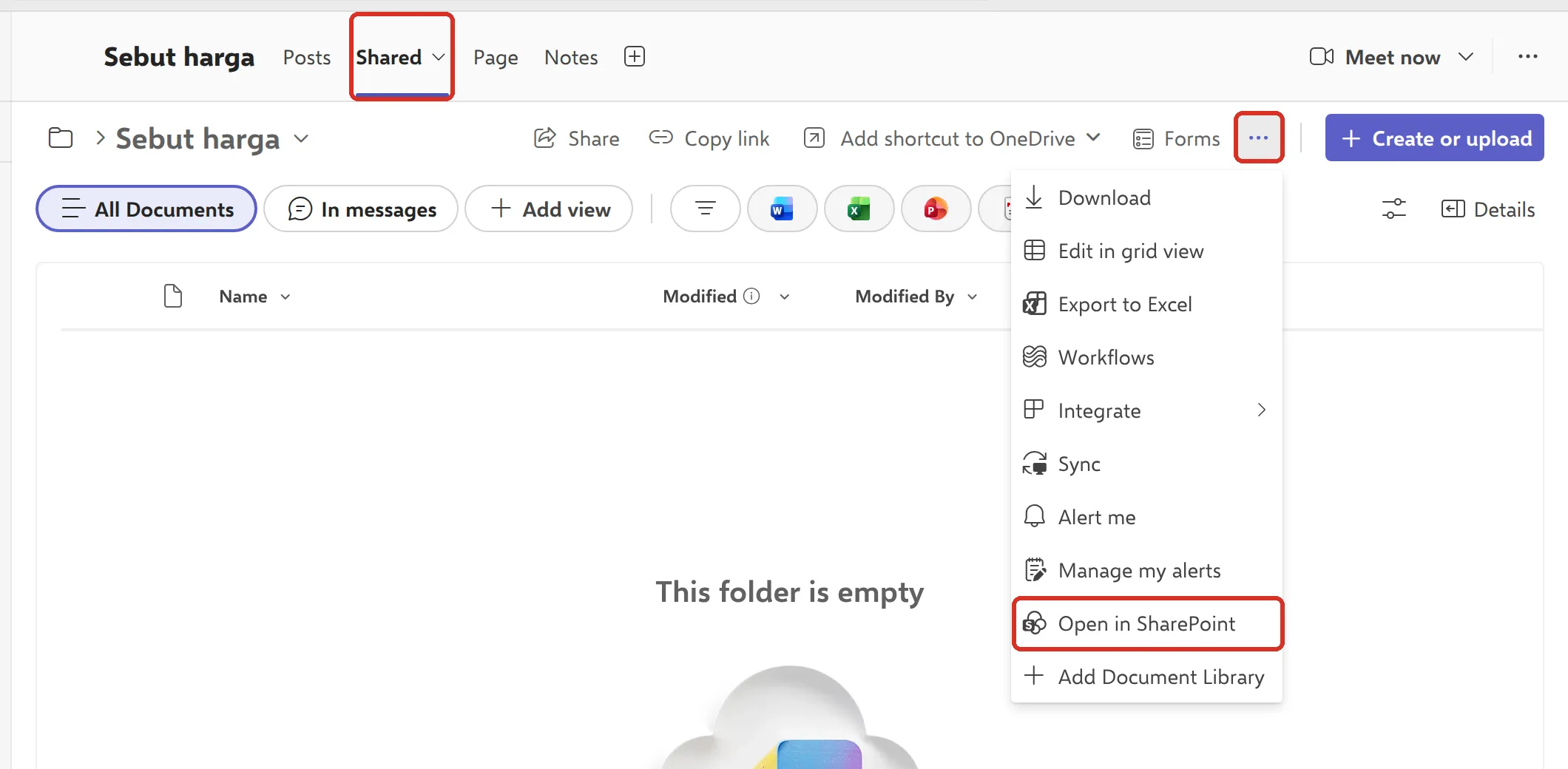Filter by Excel files
This screenshot has width=1568, height=769.
point(859,209)
